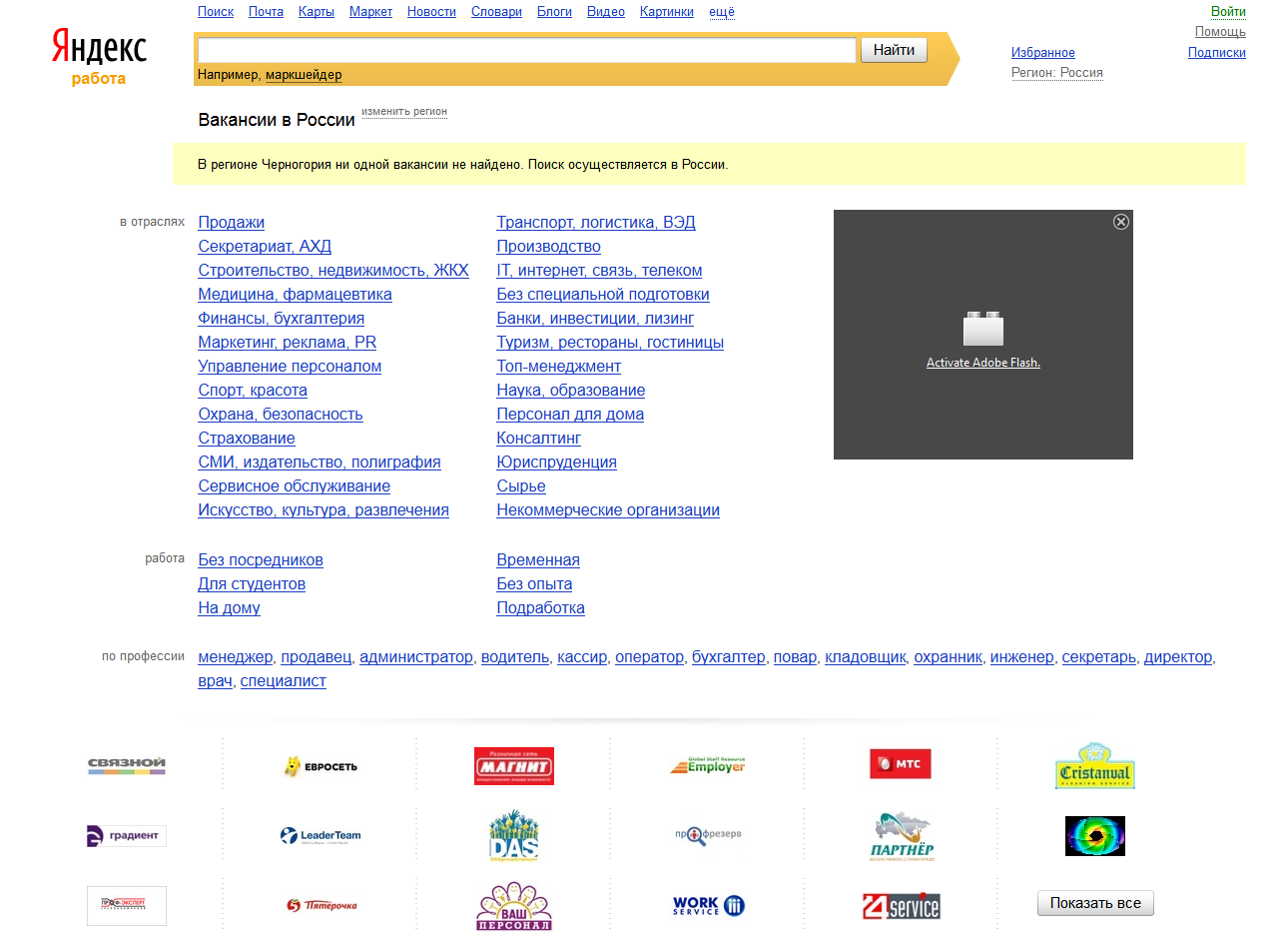Open the Финансы, бухгалтерия category

point(282,319)
